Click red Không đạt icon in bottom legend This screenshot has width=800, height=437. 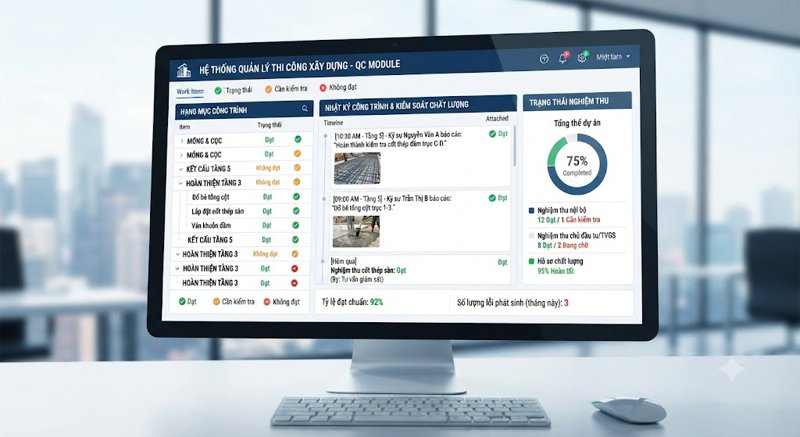pyautogui.click(x=267, y=301)
